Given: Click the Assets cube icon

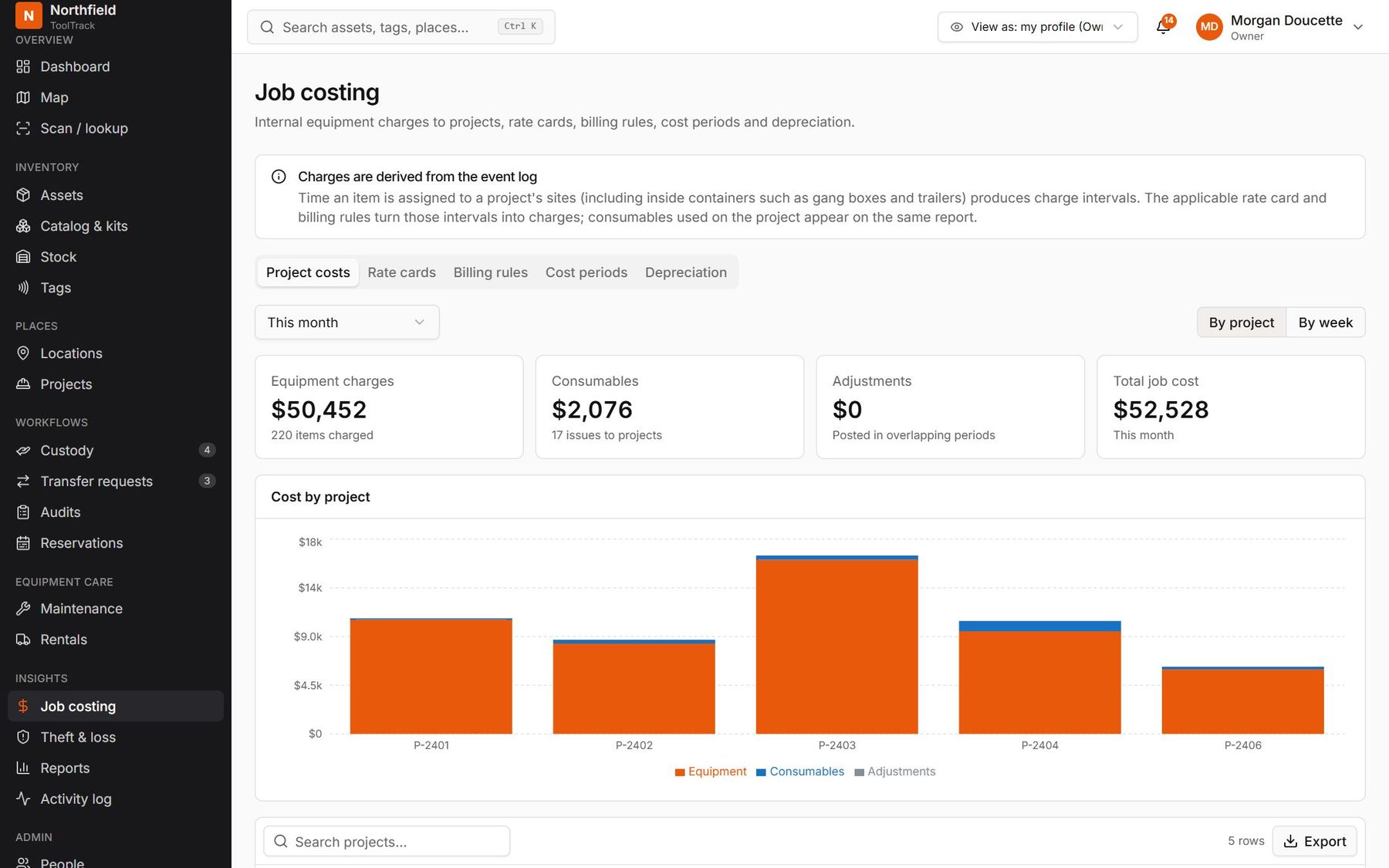Looking at the screenshot, I should point(23,195).
